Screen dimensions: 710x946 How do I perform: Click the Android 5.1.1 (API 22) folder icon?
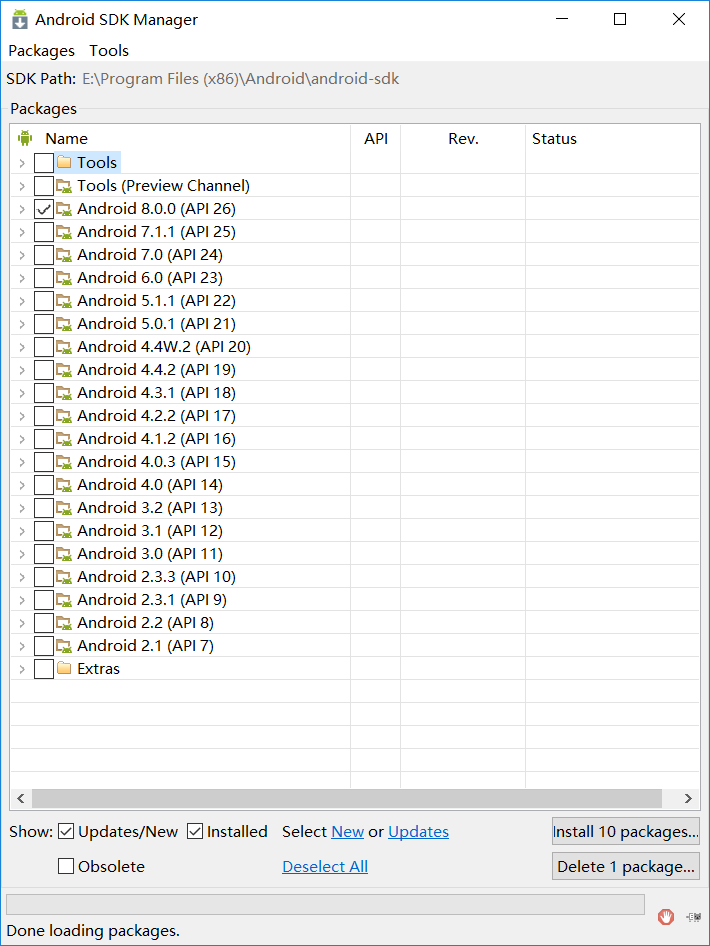pyautogui.click(x=64, y=300)
